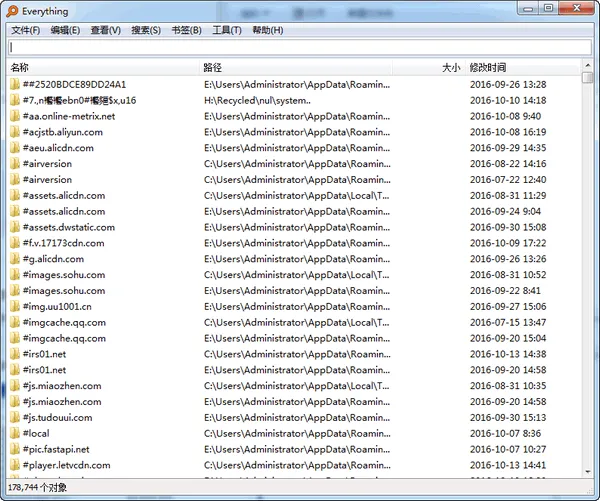Viewport: 600px width, 501px height.
Task: Click the date 2016-09-26 13:28
Action: [x=508, y=84]
